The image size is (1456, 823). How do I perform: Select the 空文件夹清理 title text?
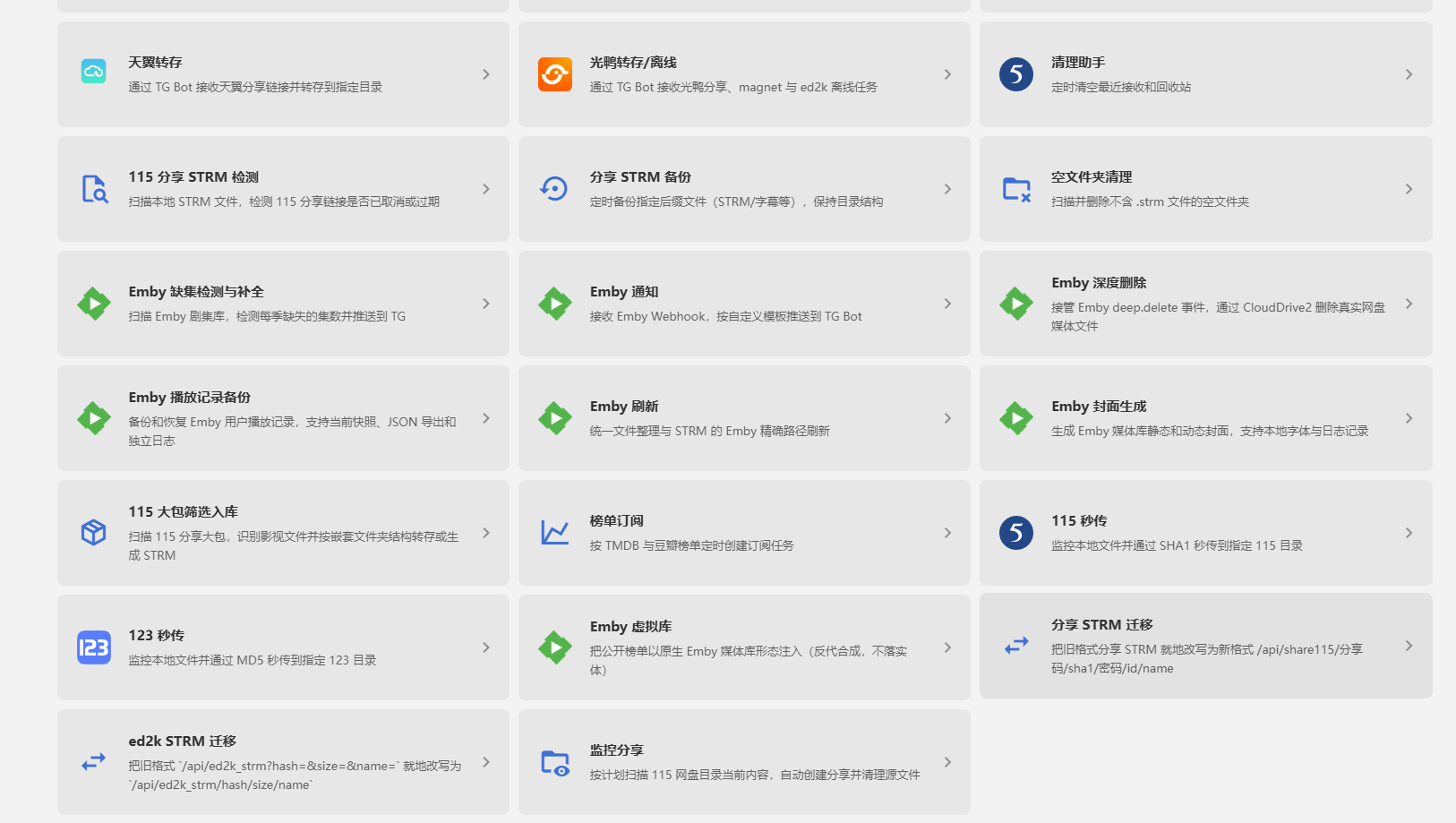pyautogui.click(x=1092, y=177)
